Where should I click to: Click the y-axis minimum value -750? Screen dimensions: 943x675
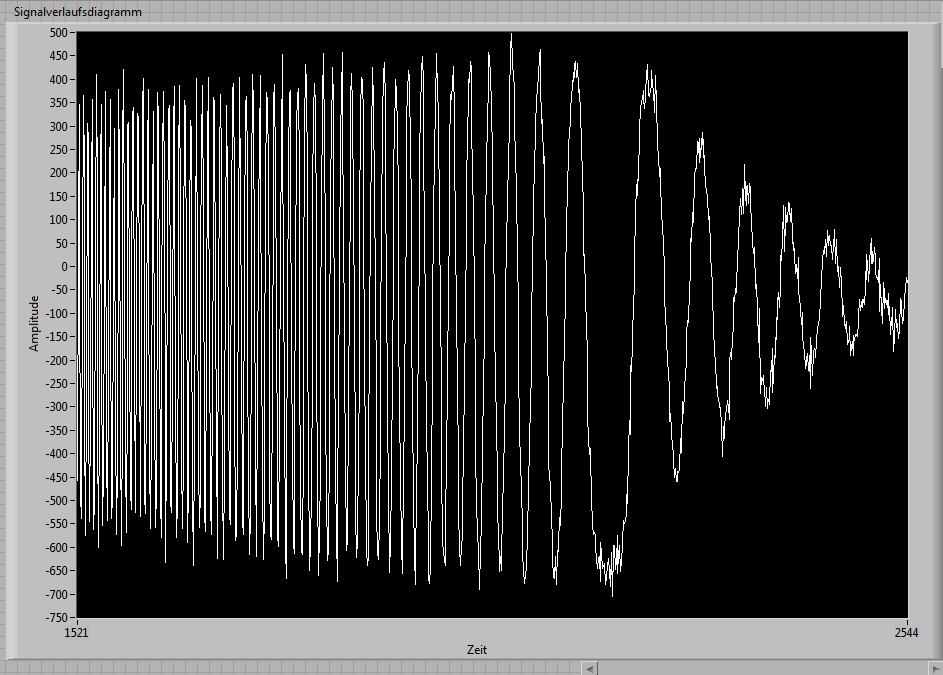[x=57, y=617]
